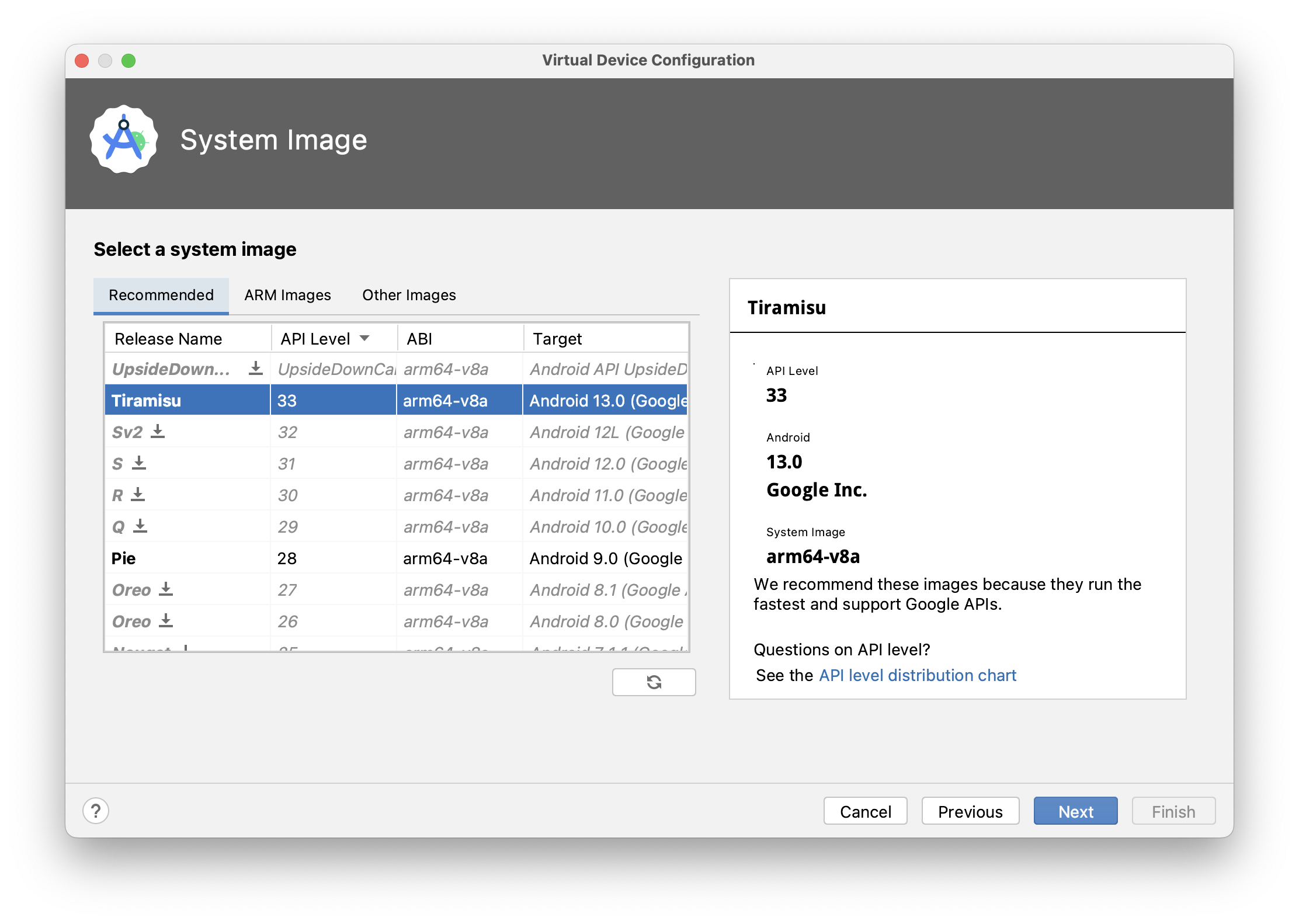Click the refresh system images button
This screenshot has height=924, width=1299.
654,682
